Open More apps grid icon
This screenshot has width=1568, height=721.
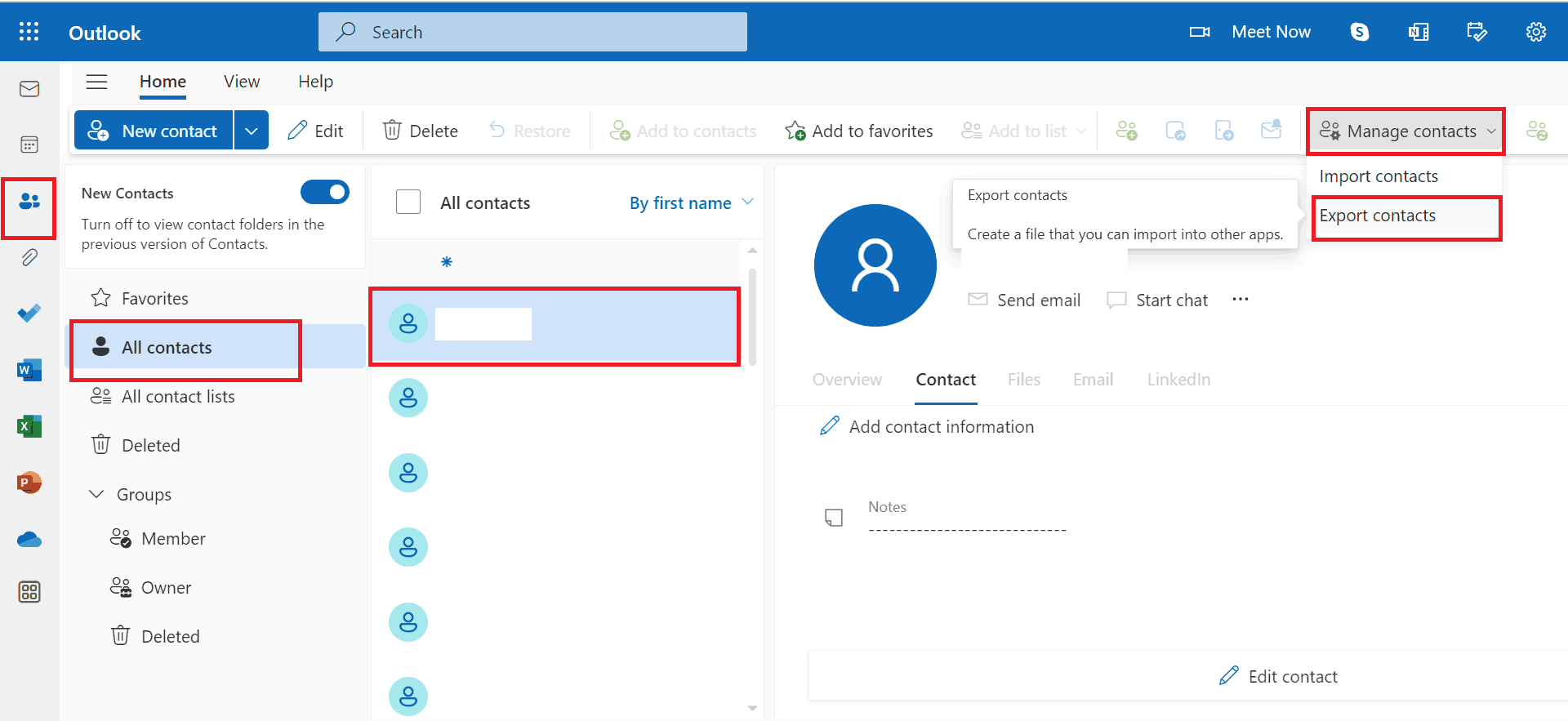point(29,592)
